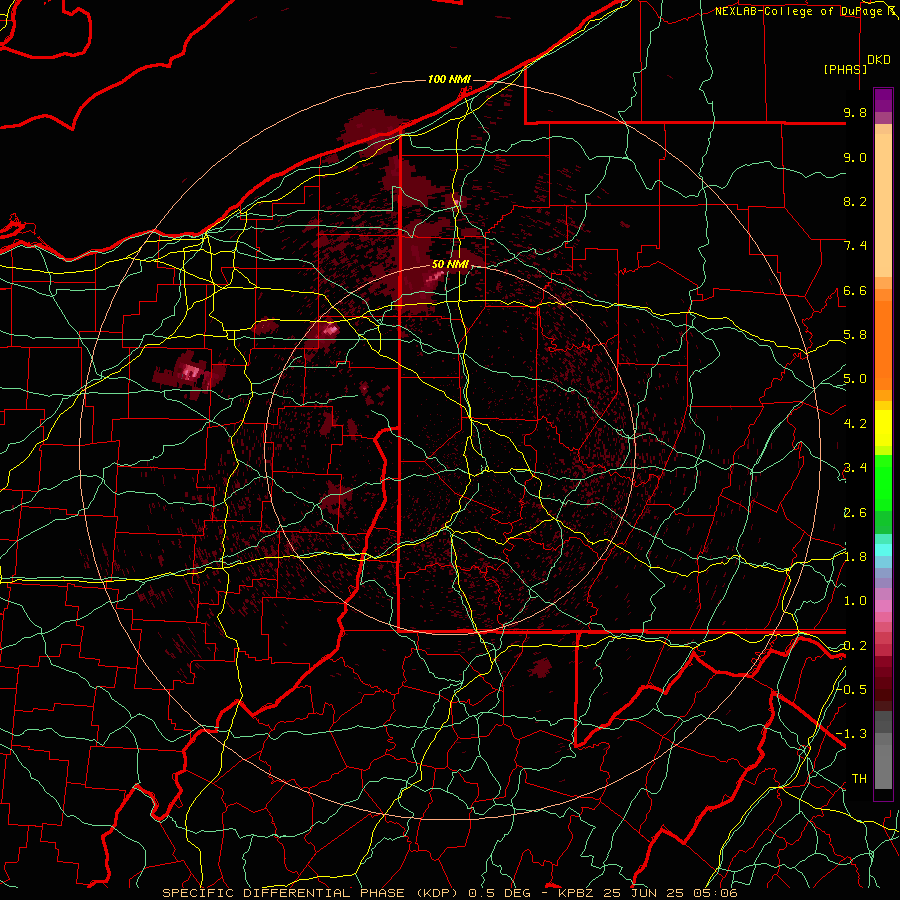The image size is (900, 900).
Task: Pick the cyan segment of the color bar
Action: point(883,549)
